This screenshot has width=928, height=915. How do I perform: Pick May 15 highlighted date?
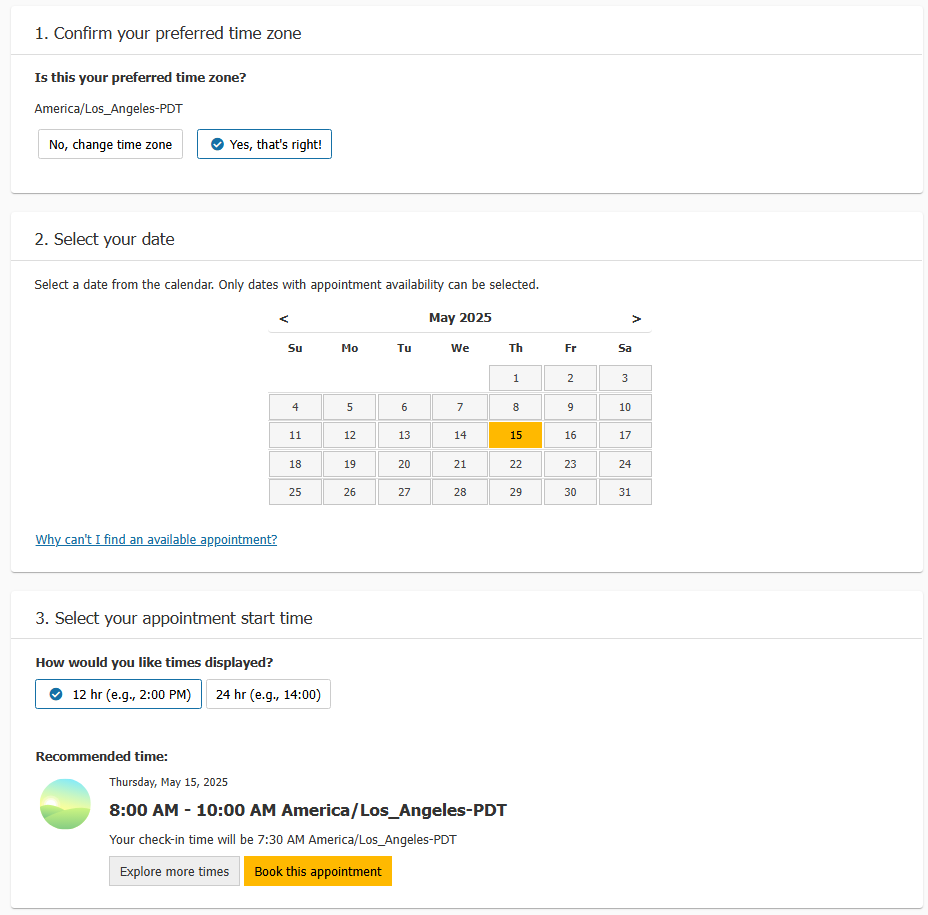515,435
